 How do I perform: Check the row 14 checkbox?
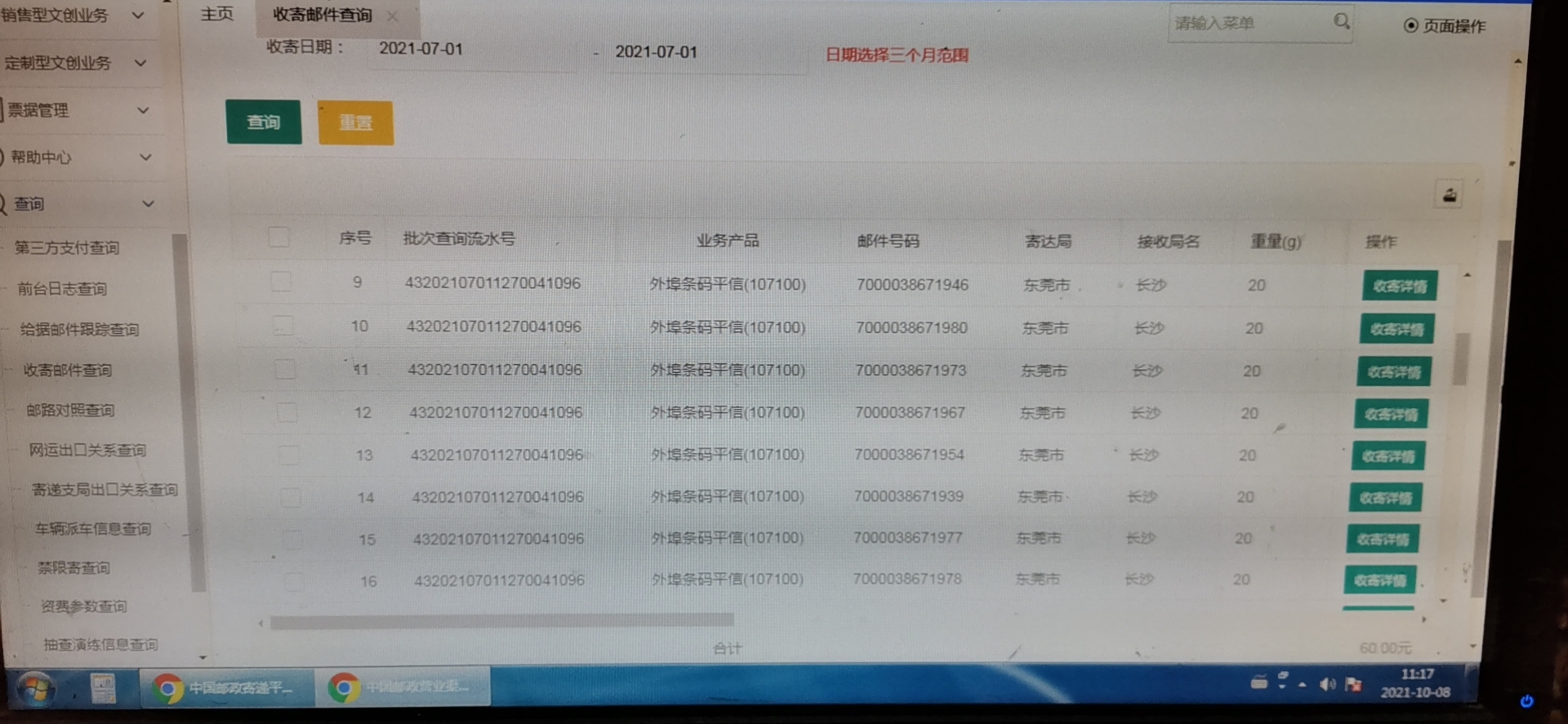291,497
